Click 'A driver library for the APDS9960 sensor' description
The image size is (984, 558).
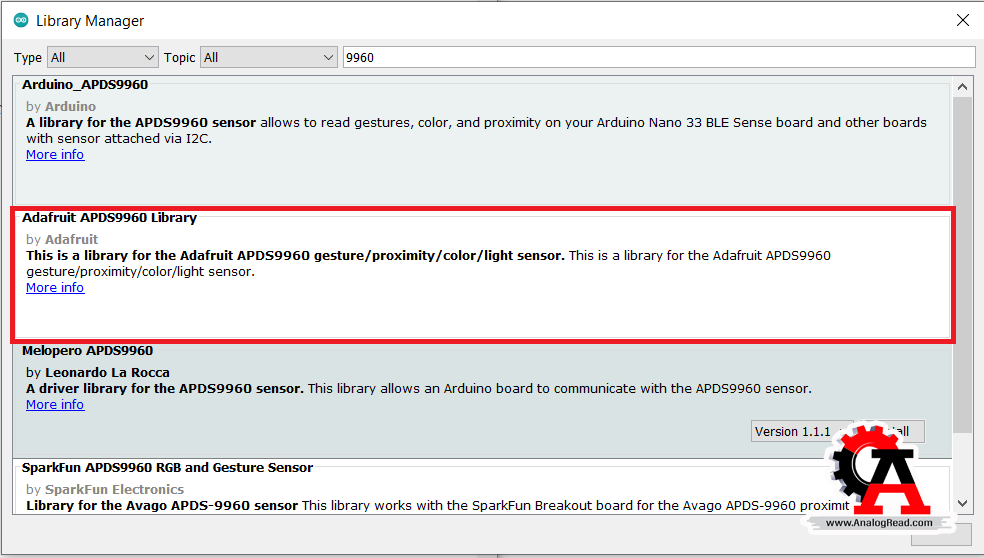coord(164,389)
